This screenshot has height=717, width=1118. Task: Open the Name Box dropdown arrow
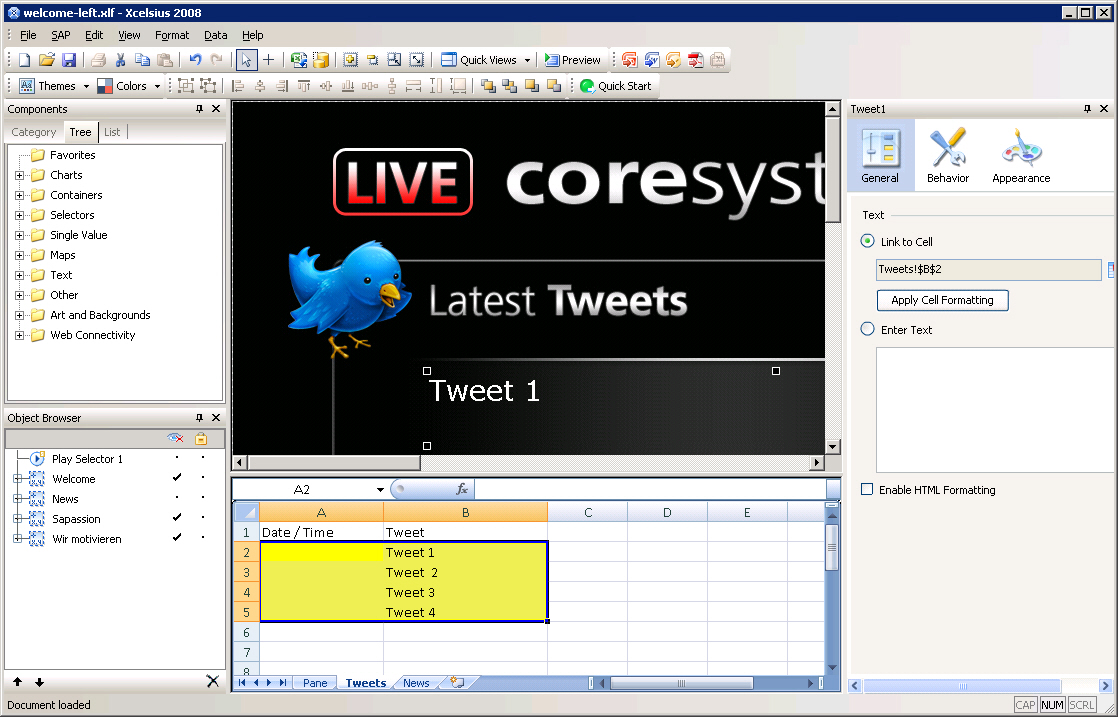pos(380,490)
